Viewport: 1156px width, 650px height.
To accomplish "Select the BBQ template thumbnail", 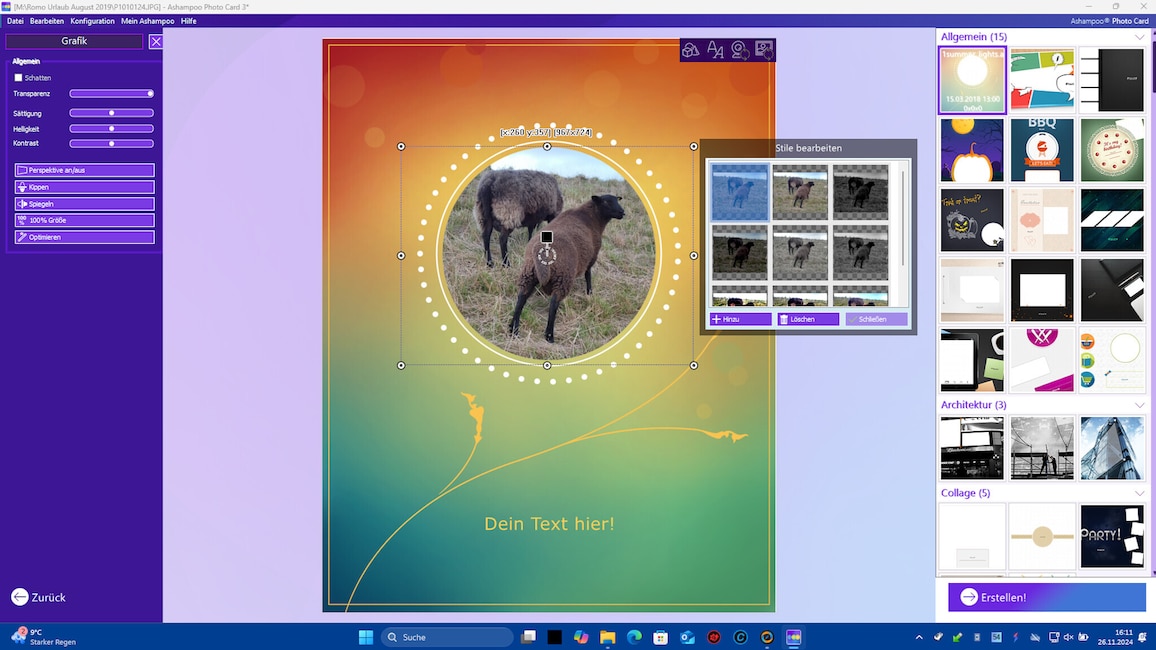I will pyautogui.click(x=1041, y=150).
